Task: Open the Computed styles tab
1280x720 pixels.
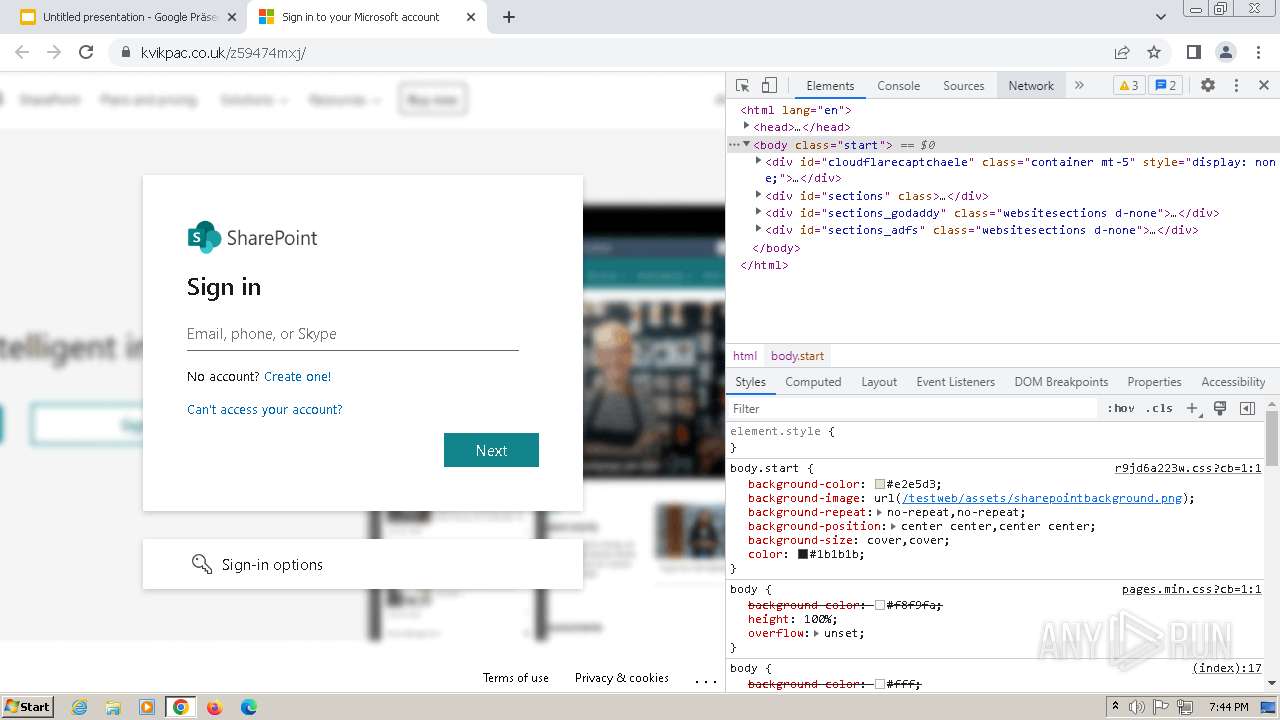Action: point(813,382)
